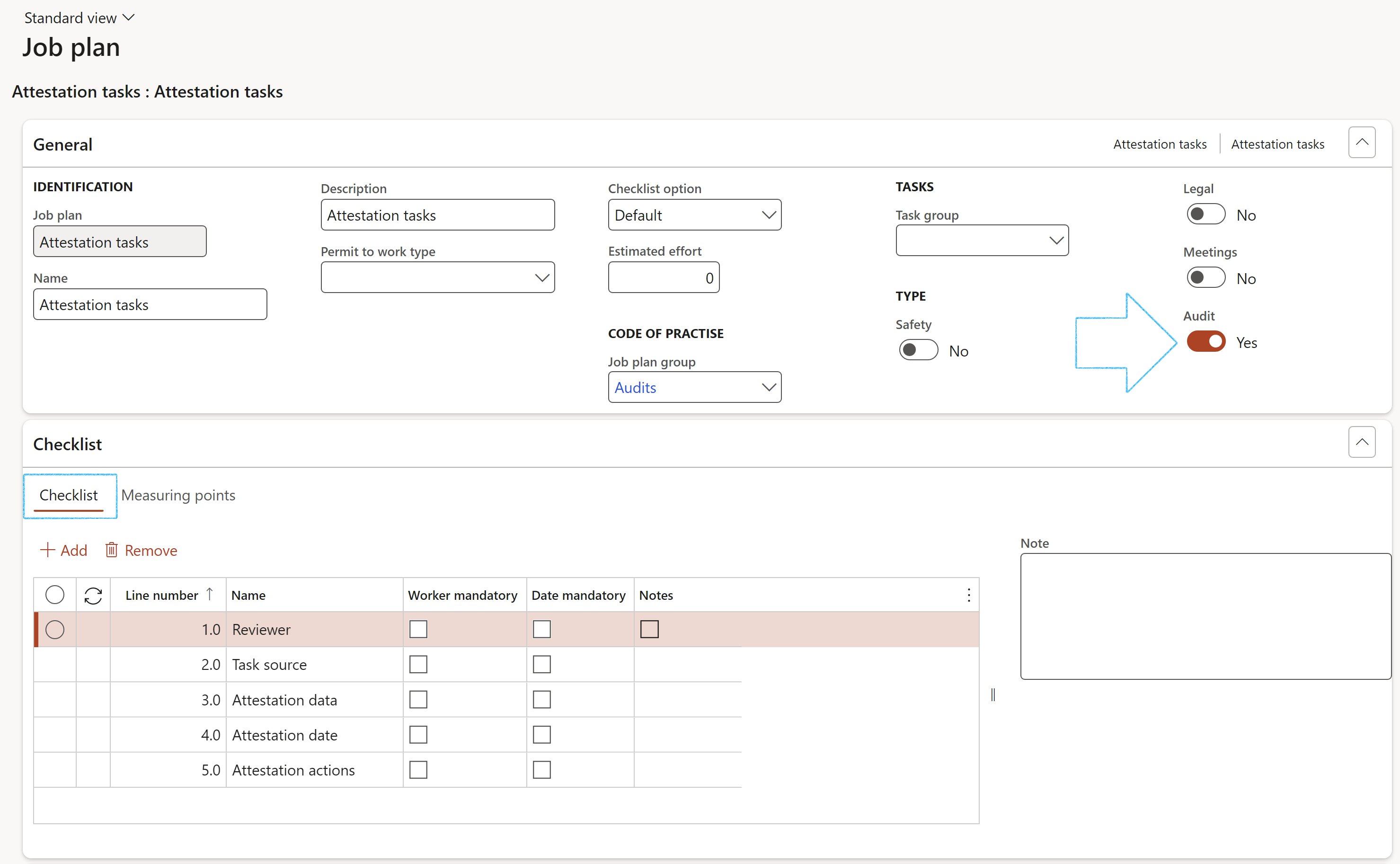Click the Description input field
Viewport: 1400px width, 864px height.
coord(437,215)
